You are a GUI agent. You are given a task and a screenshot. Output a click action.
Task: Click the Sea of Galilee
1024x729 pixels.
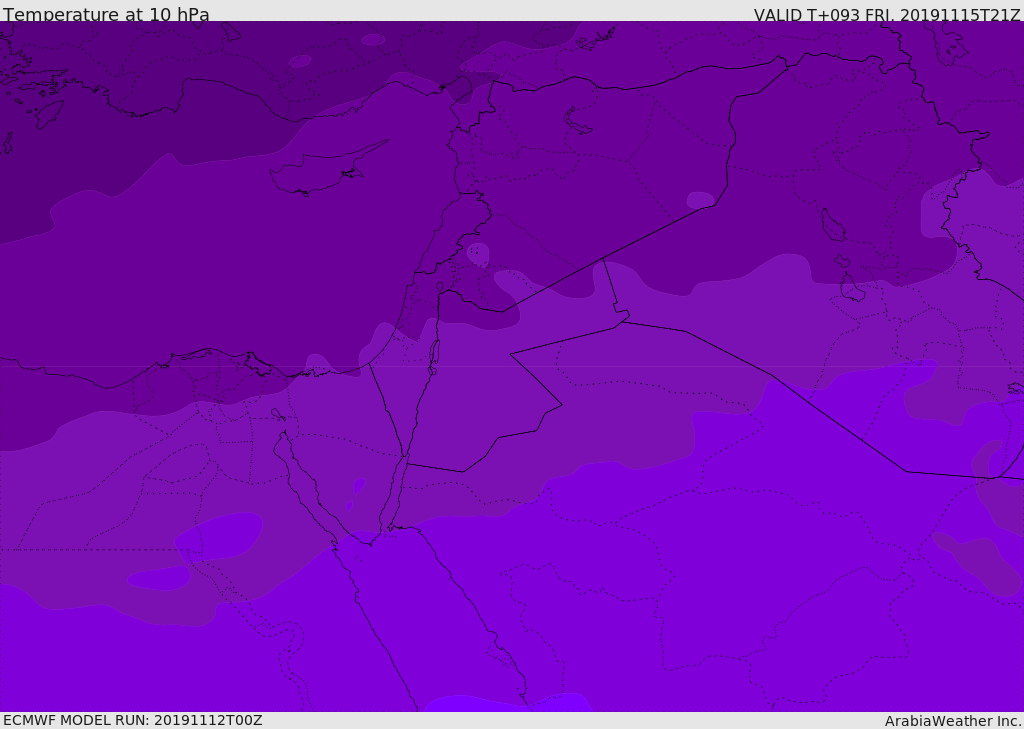pyautogui.click(x=439, y=287)
